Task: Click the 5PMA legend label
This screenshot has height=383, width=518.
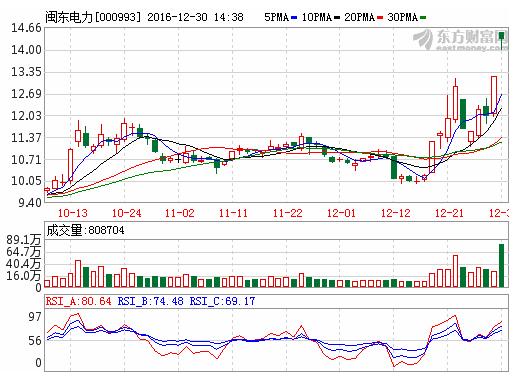Action: (276, 17)
